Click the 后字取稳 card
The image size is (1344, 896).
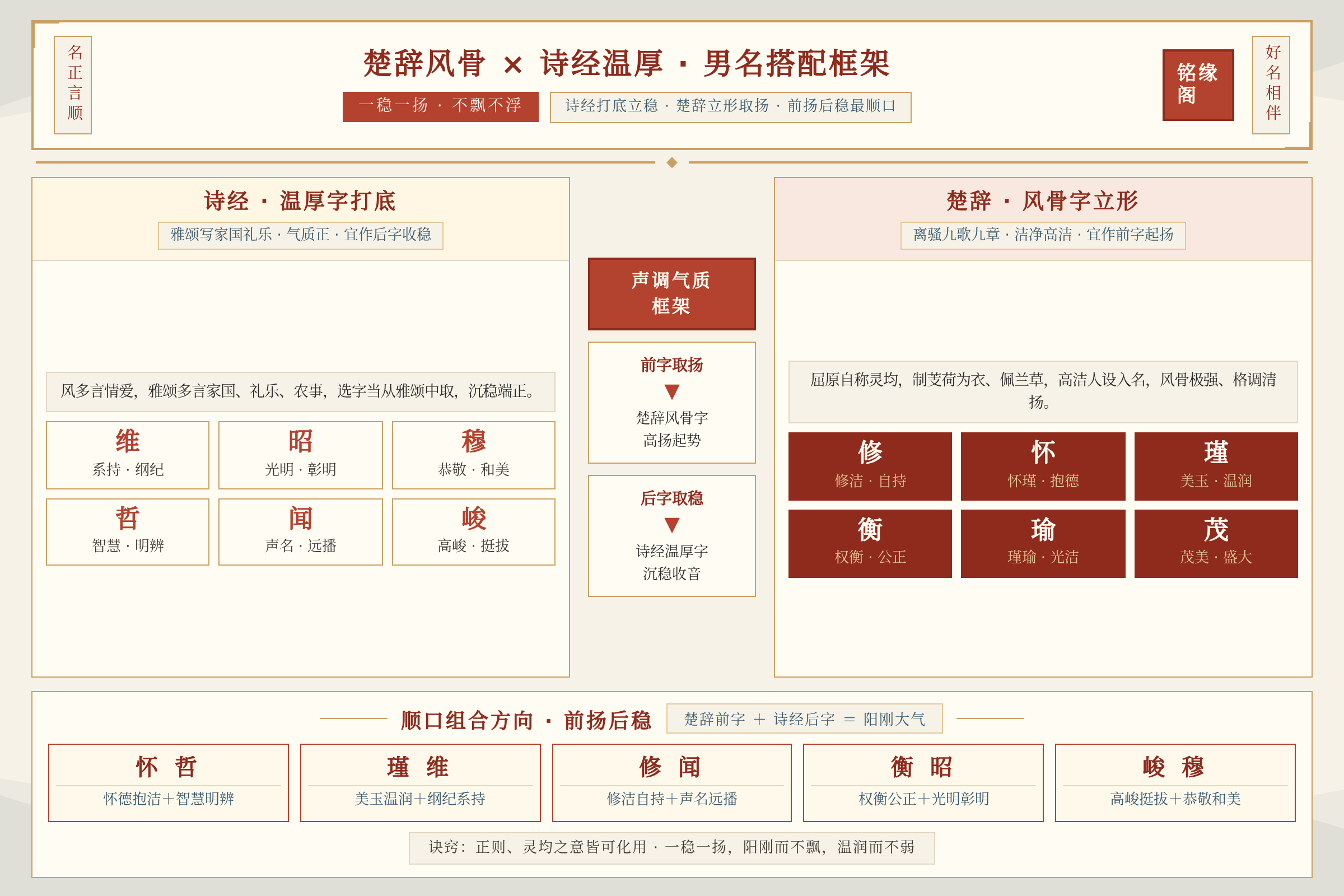671,535
